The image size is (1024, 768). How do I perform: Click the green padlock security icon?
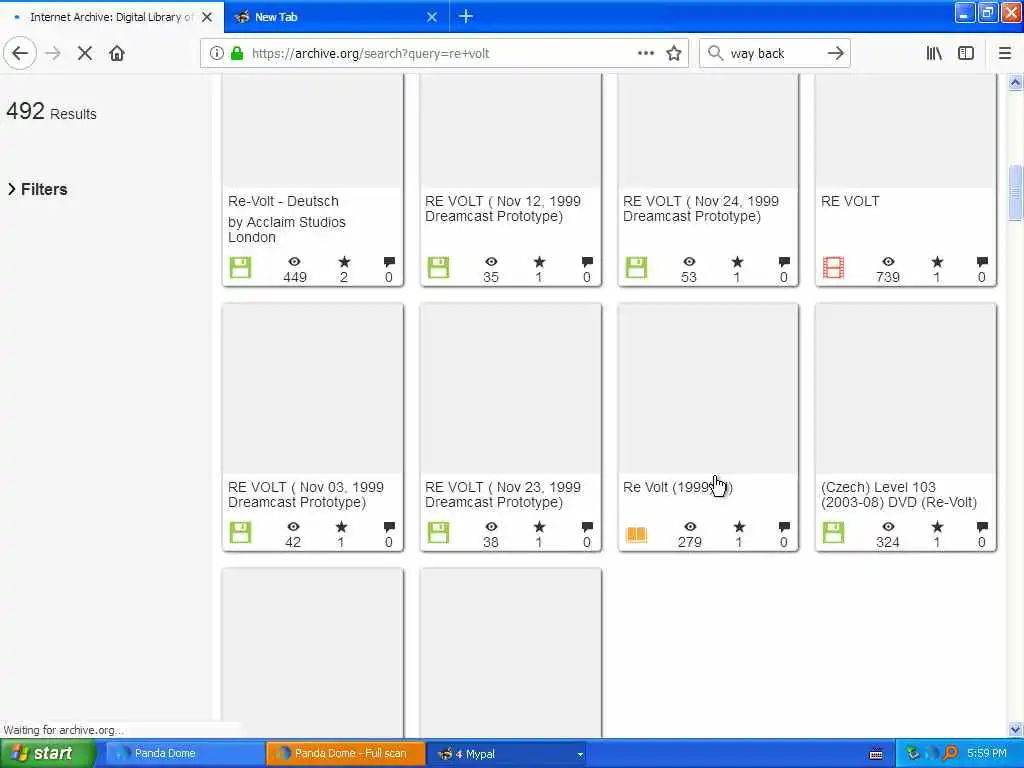click(x=237, y=54)
